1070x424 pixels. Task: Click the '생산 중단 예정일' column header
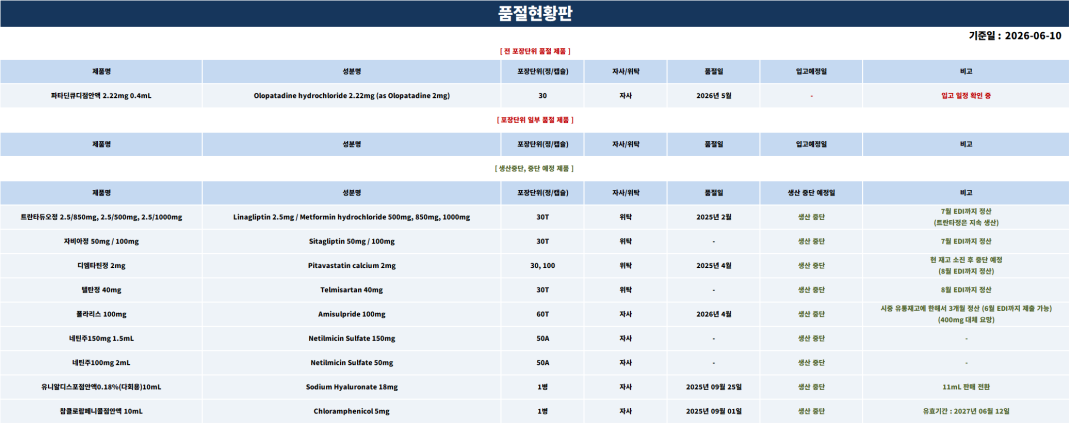(x=811, y=193)
